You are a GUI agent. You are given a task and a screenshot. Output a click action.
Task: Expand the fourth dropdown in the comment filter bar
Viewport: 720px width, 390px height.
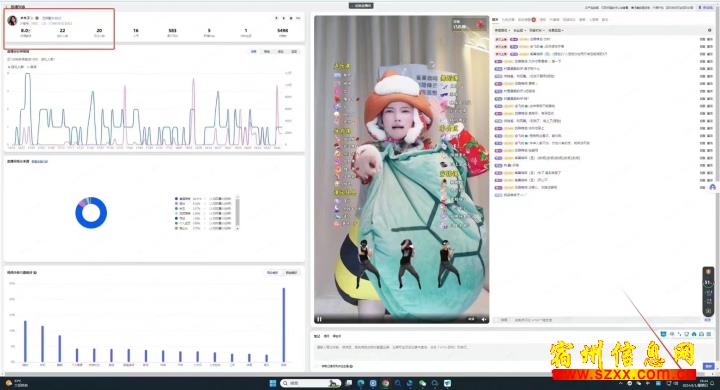click(x=556, y=30)
